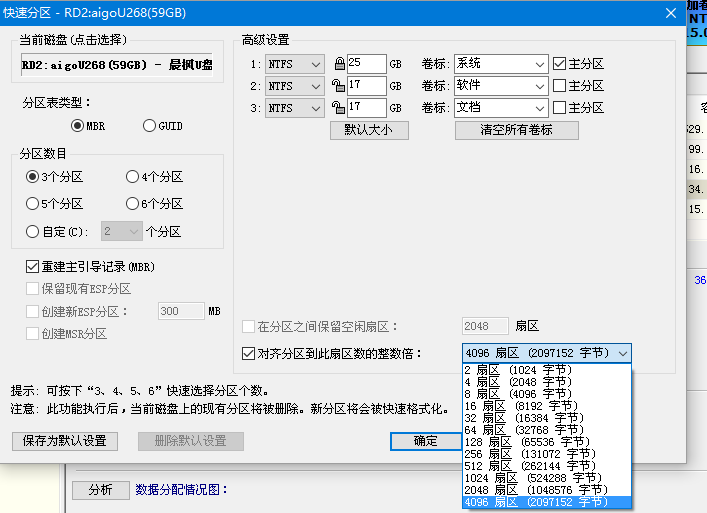Select 512 扇区 (262144 字节) option
Screen dimensions: 707x513
[547, 466]
